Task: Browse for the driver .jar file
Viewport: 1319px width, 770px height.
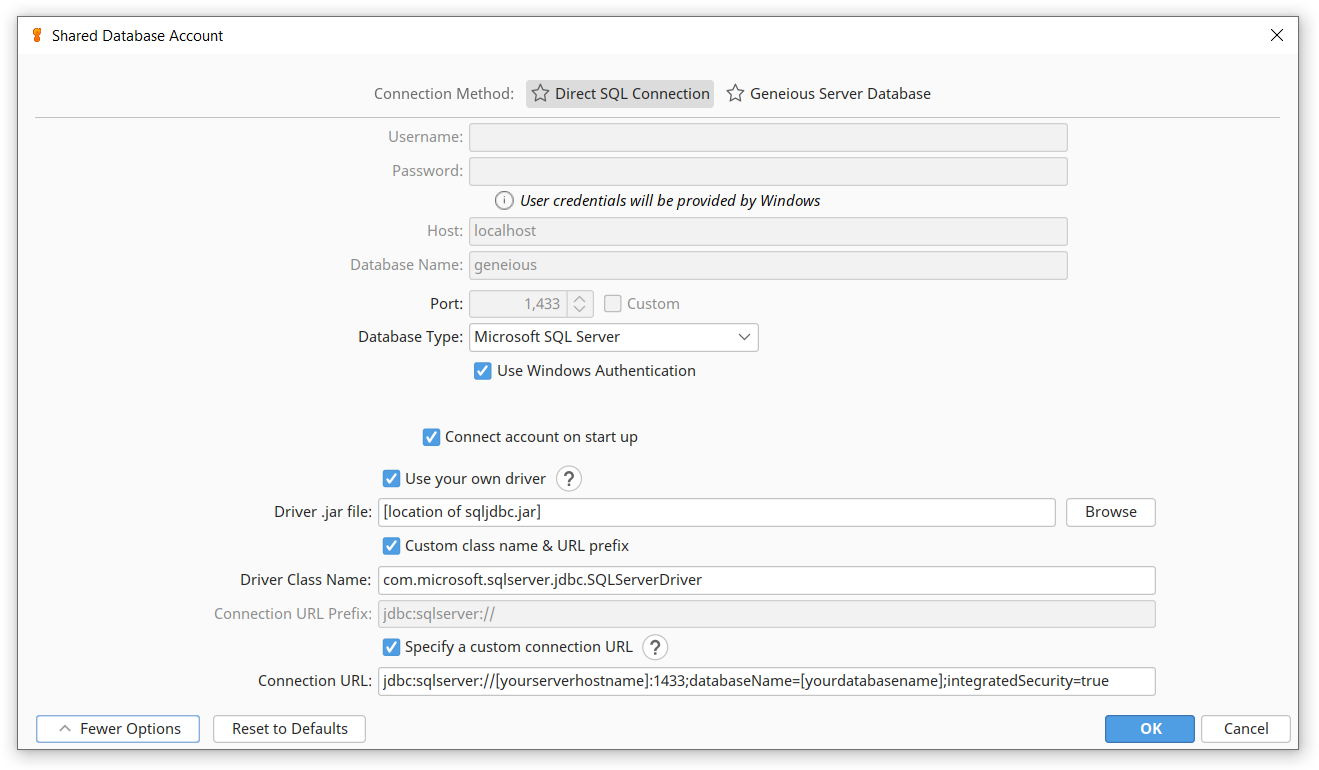Action: [1110, 512]
